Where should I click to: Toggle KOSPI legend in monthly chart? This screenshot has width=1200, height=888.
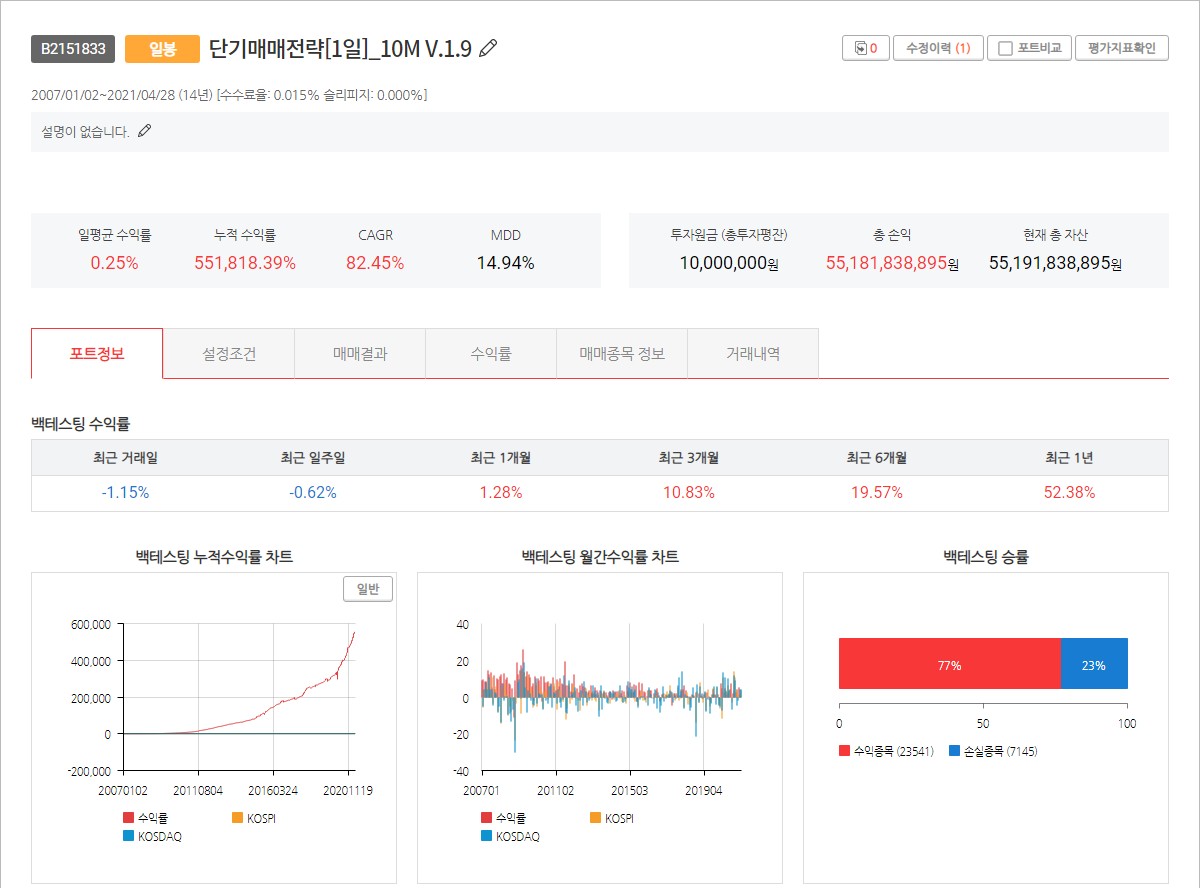point(612,817)
